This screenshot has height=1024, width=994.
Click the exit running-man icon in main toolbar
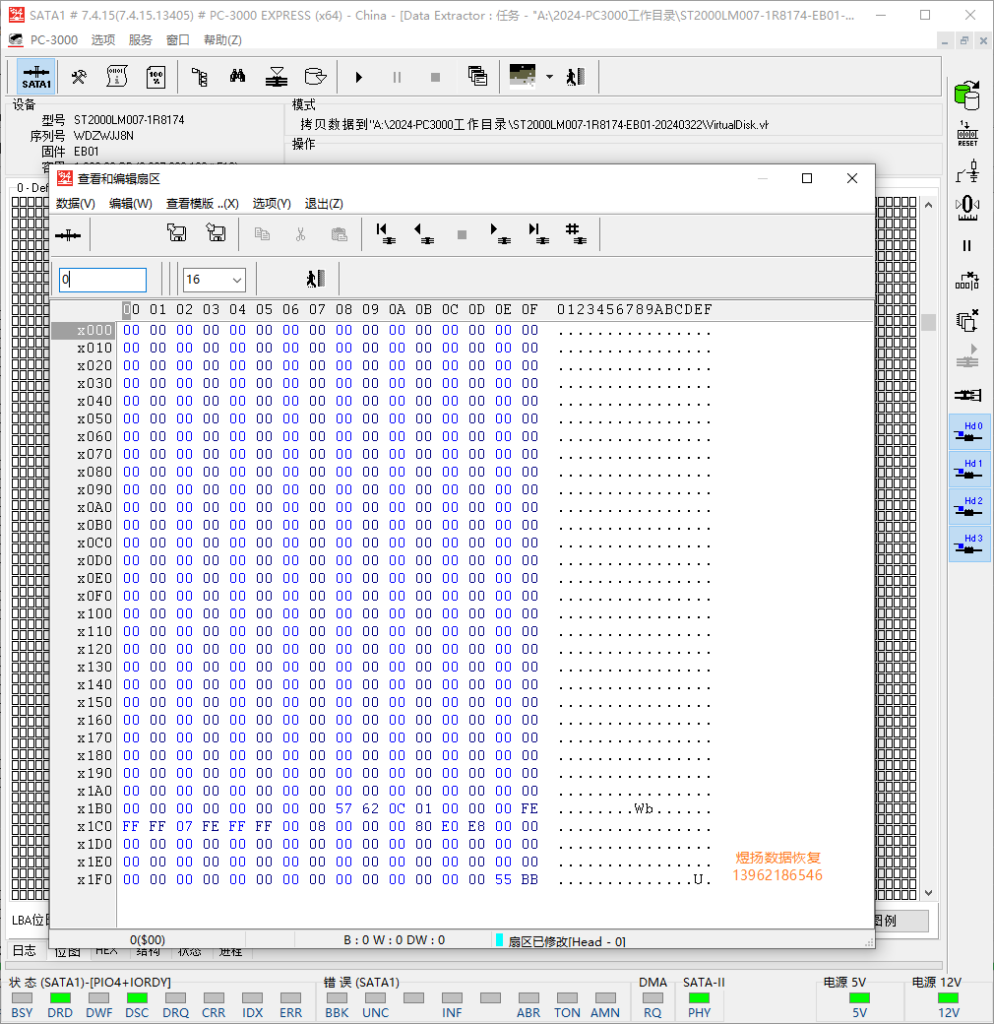click(575, 77)
